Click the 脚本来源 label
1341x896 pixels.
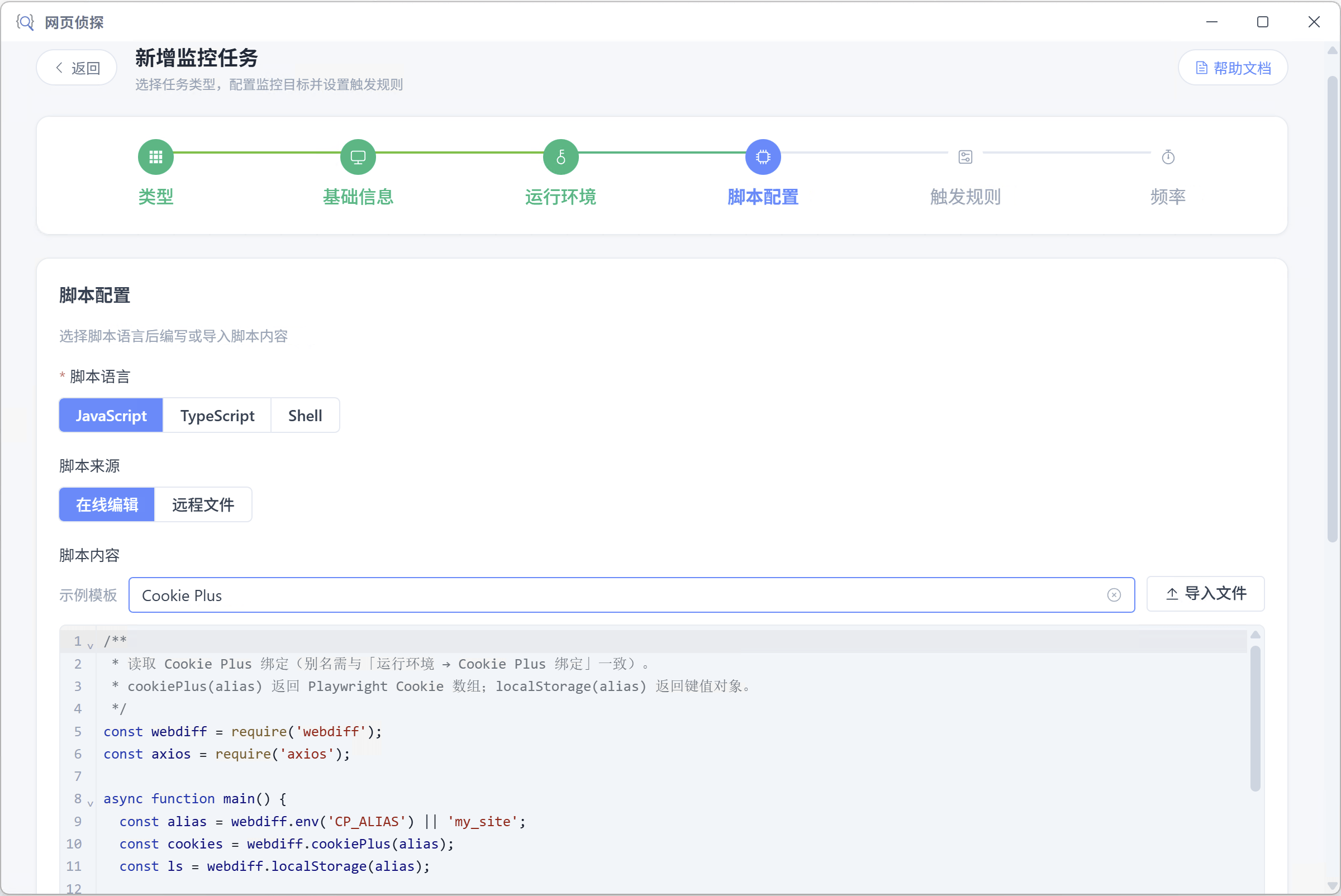pyautogui.click(x=89, y=466)
